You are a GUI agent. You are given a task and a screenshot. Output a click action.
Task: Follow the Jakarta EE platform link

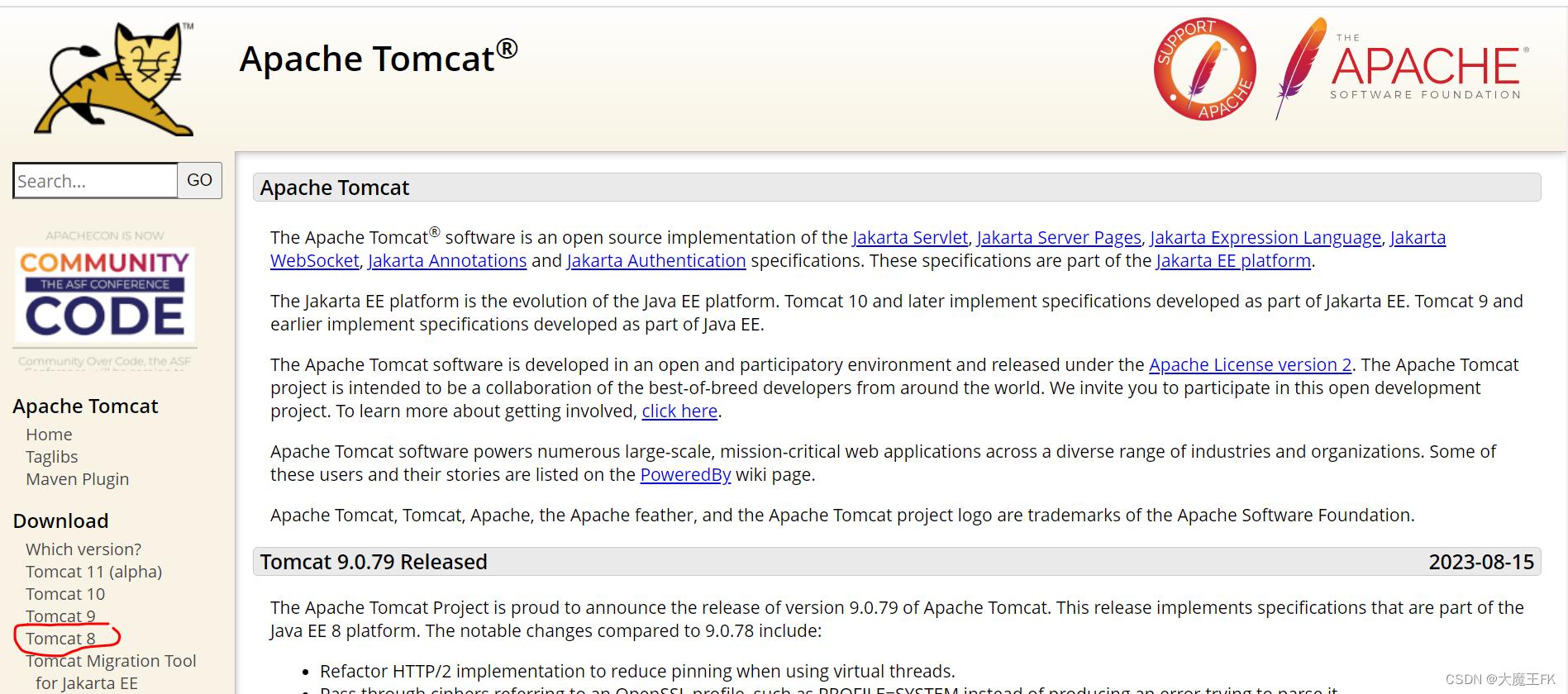pos(1233,261)
